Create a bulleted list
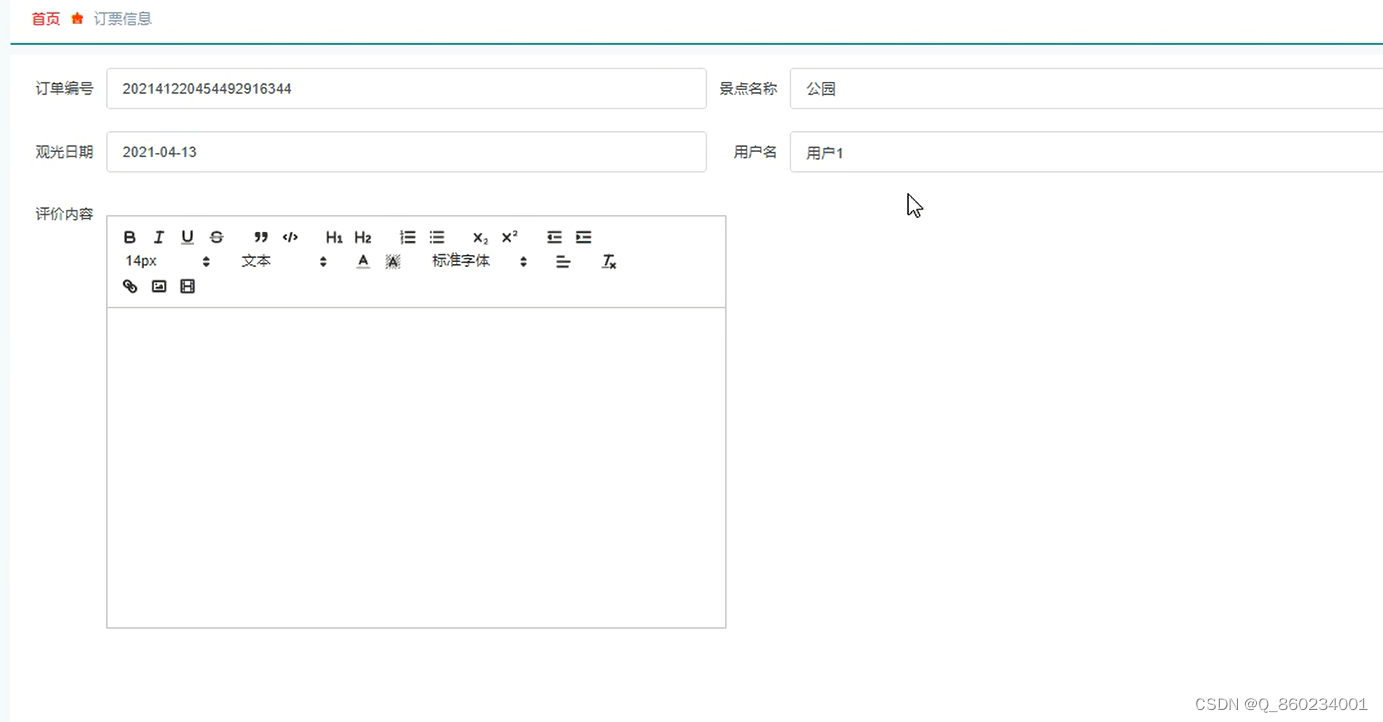The height and width of the screenshot is (722, 1383). pyautogui.click(x=437, y=237)
